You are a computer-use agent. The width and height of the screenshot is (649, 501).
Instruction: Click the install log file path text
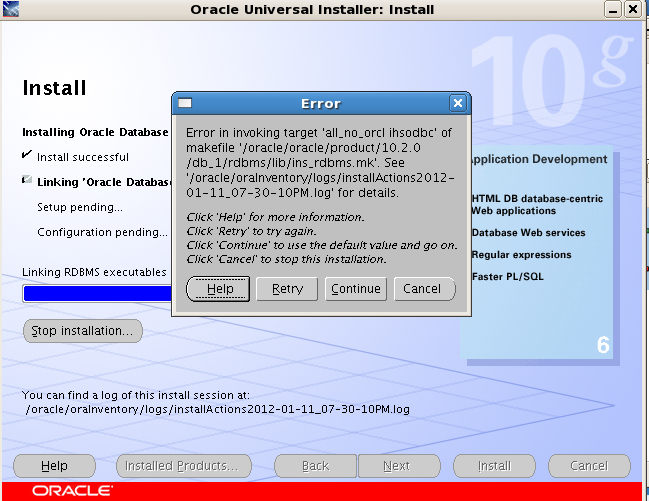218,409
